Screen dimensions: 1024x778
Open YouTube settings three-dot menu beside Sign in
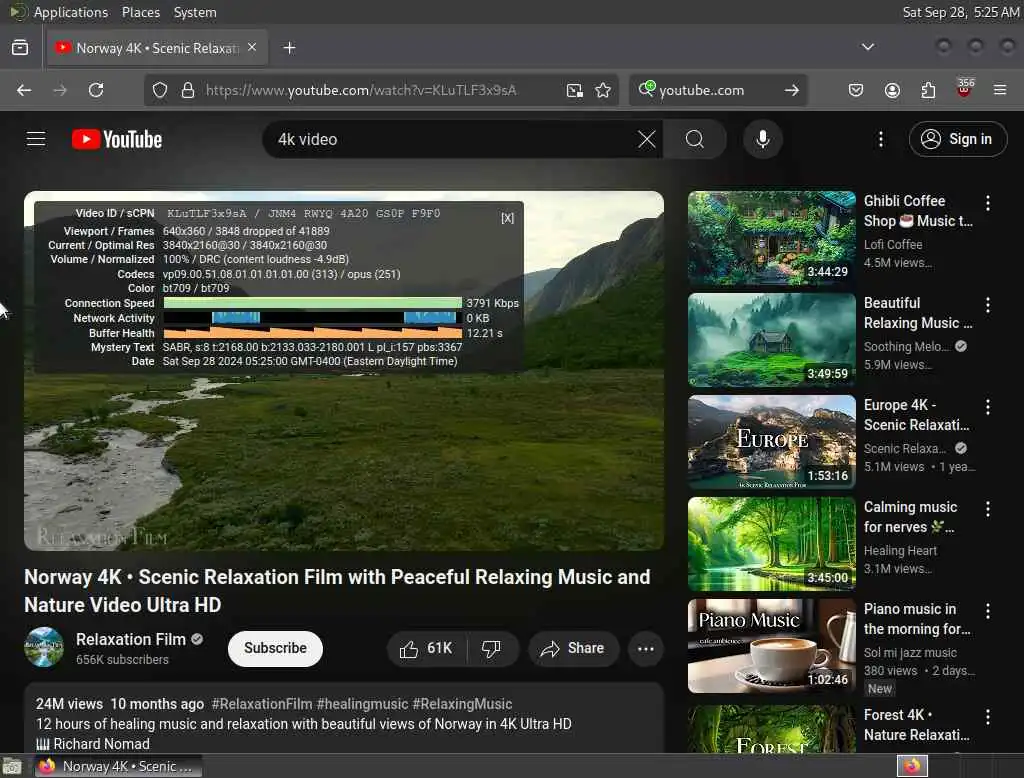pyautogui.click(x=881, y=139)
